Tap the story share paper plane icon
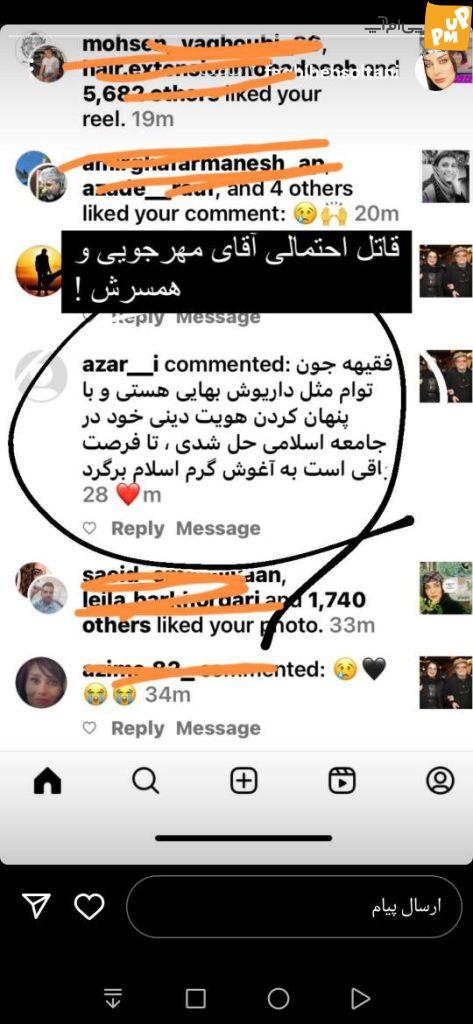 coord(37,906)
